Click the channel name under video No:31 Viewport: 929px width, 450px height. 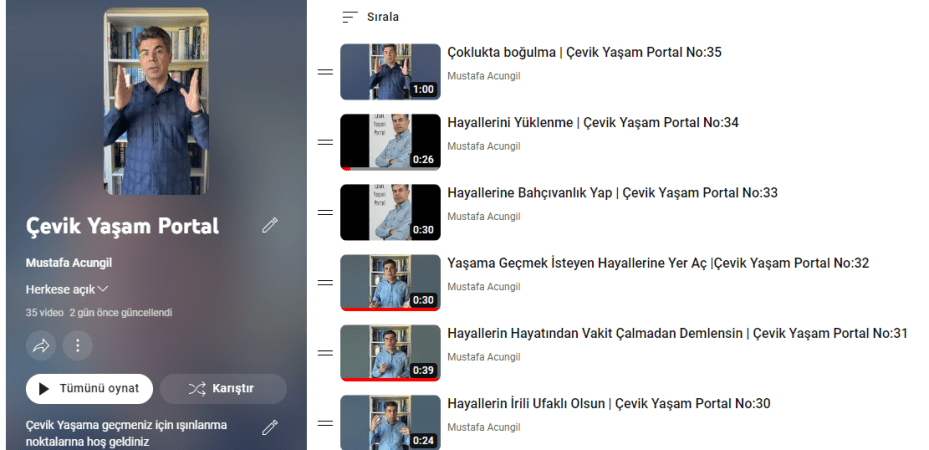[483, 357]
